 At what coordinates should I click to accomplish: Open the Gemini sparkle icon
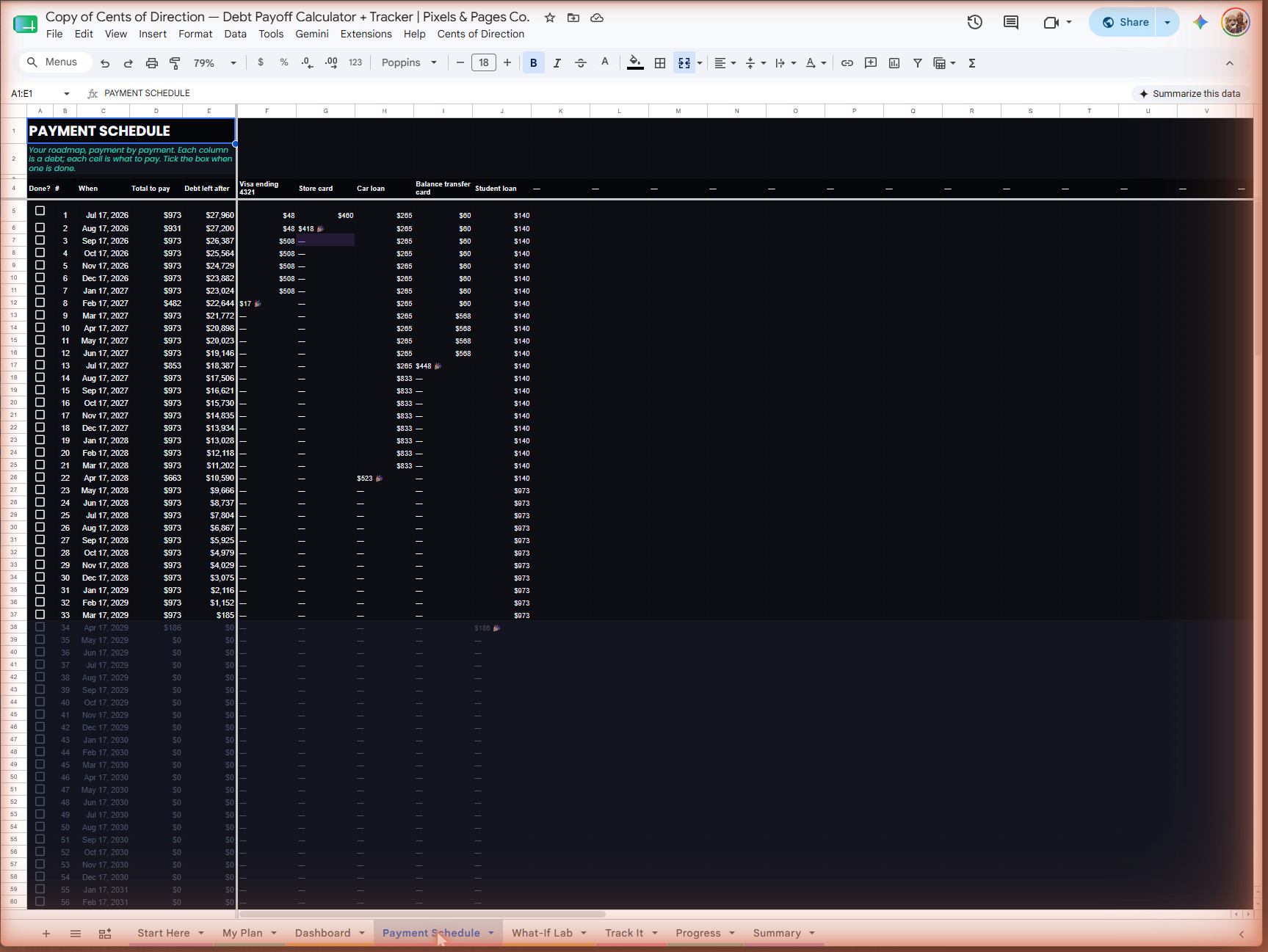[1200, 22]
